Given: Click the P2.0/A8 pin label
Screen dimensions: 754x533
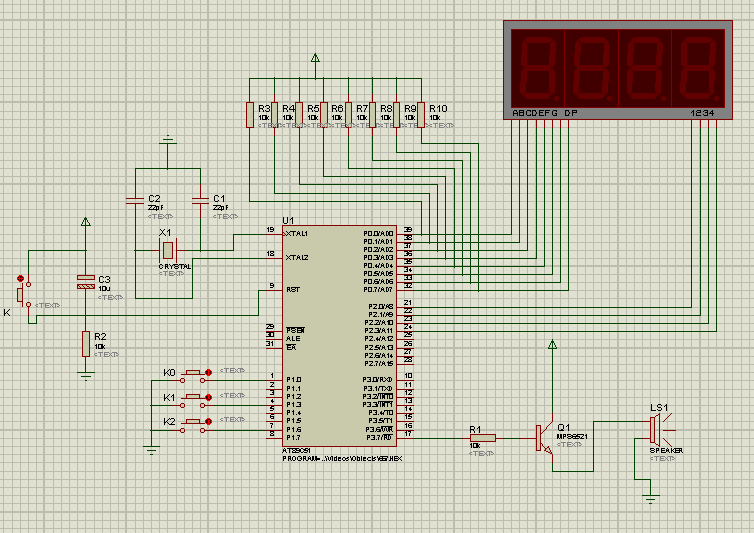Looking at the screenshot, I should coord(380,306).
